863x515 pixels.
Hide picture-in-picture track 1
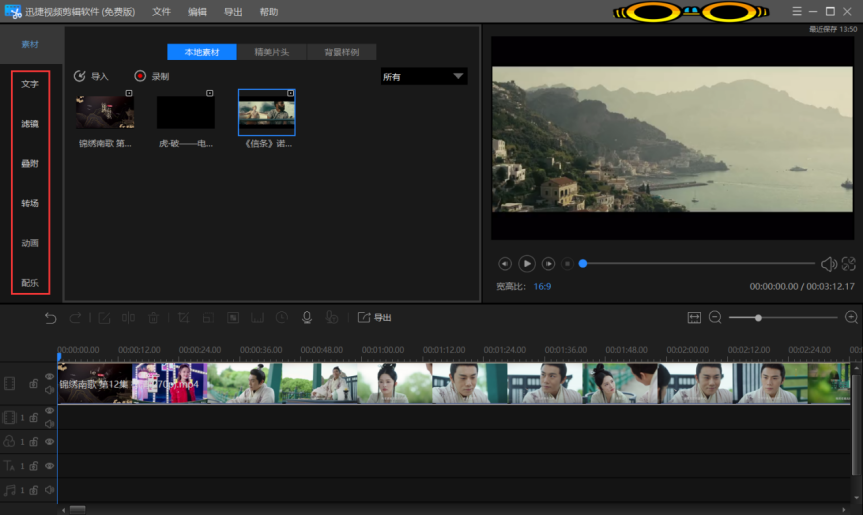click(50, 411)
